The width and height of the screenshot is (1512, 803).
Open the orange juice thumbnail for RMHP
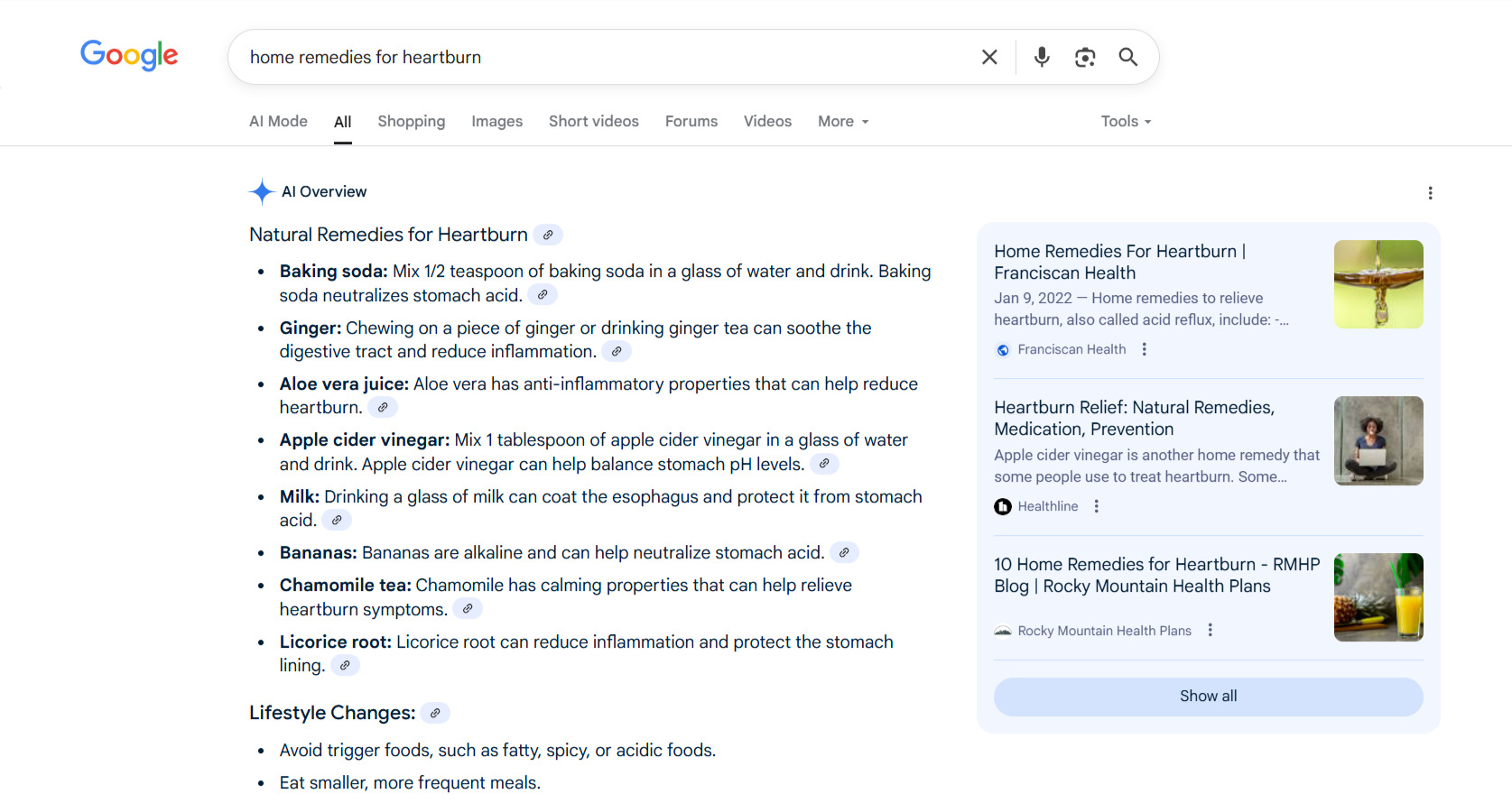click(1378, 597)
